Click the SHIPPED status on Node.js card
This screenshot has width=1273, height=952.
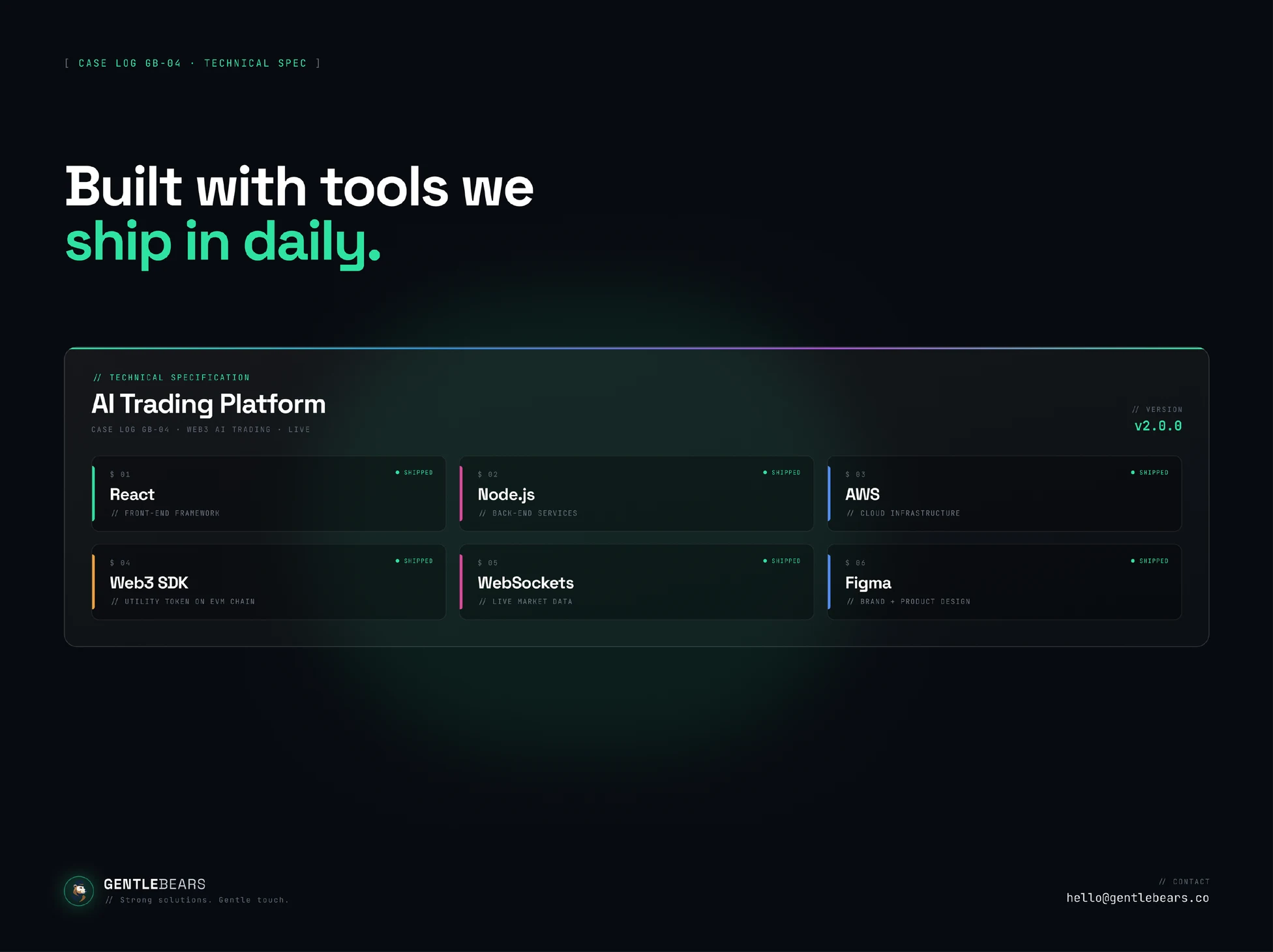782,473
